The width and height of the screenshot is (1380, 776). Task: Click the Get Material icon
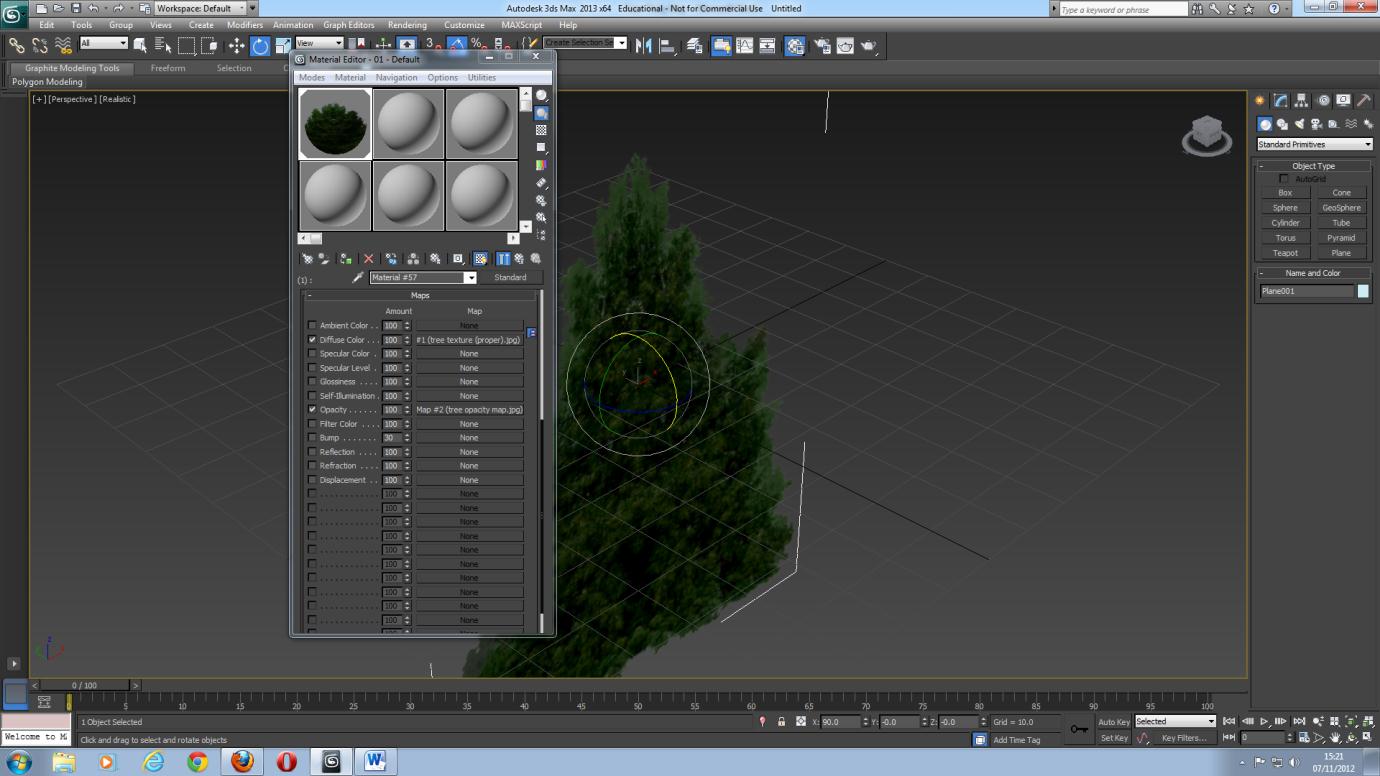pyautogui.click(x=307, y=258)
